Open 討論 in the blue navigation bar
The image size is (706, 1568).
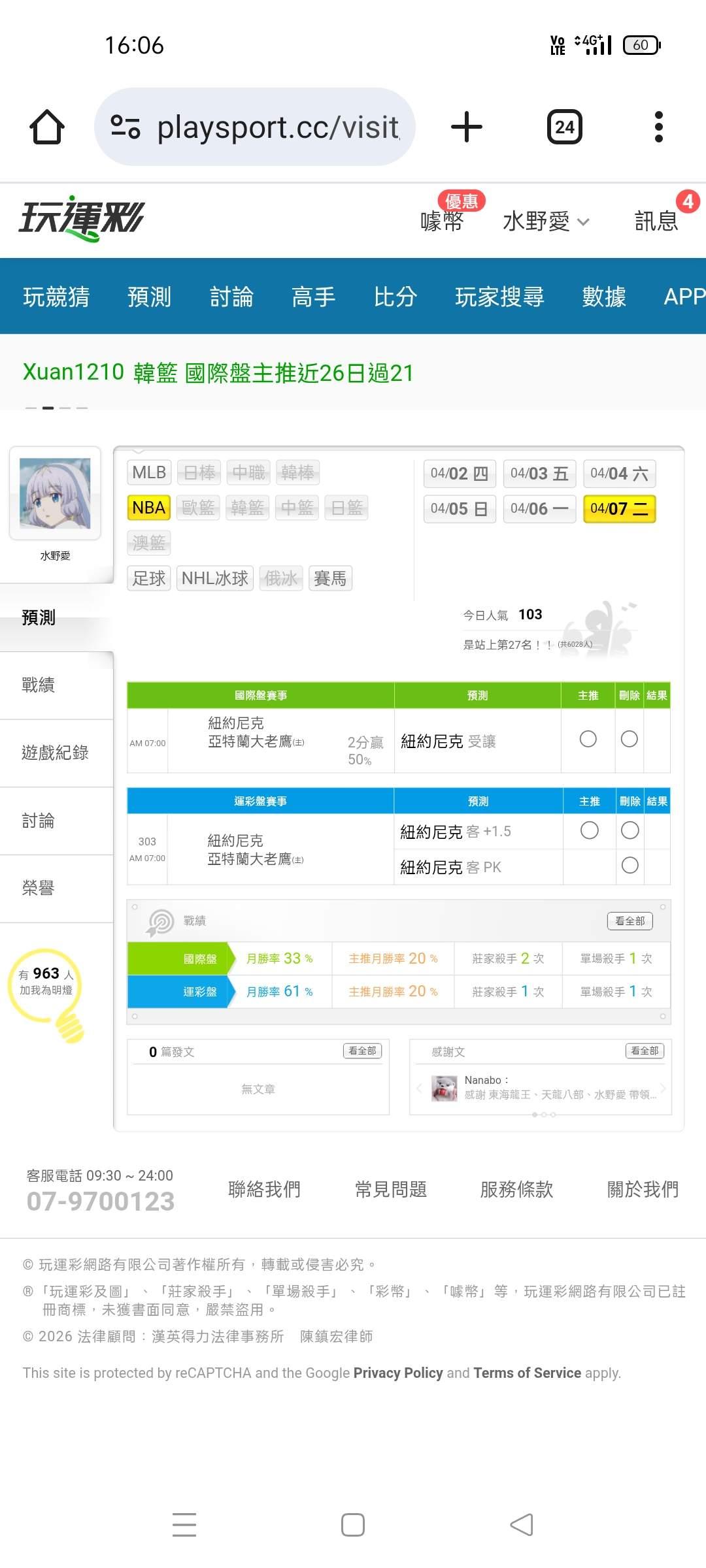click(x=231, y=297)
